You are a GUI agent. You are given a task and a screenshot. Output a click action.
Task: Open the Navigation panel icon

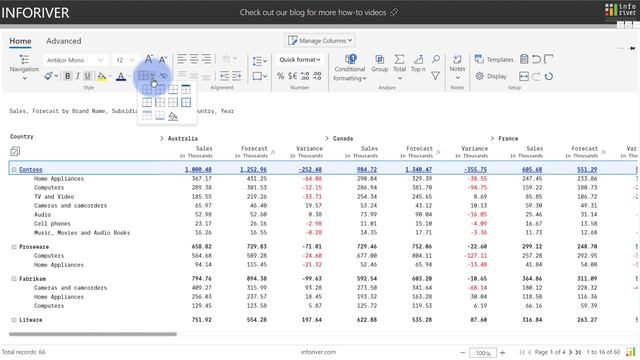point(24,59)
